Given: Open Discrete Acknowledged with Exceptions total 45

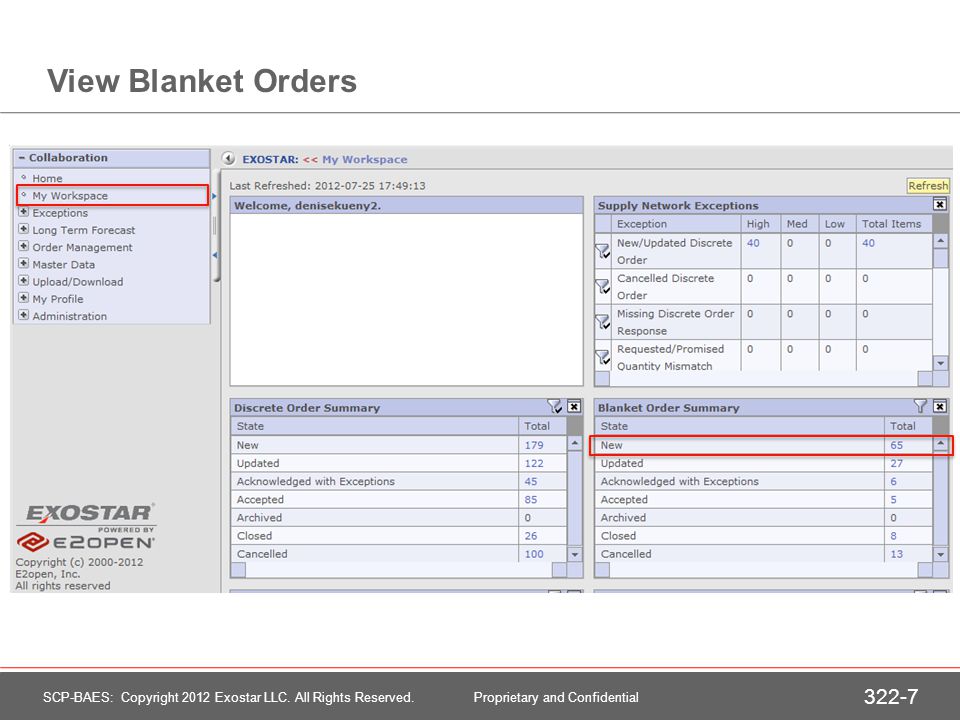Looking at the screenshot, I should tap(530, 481).
